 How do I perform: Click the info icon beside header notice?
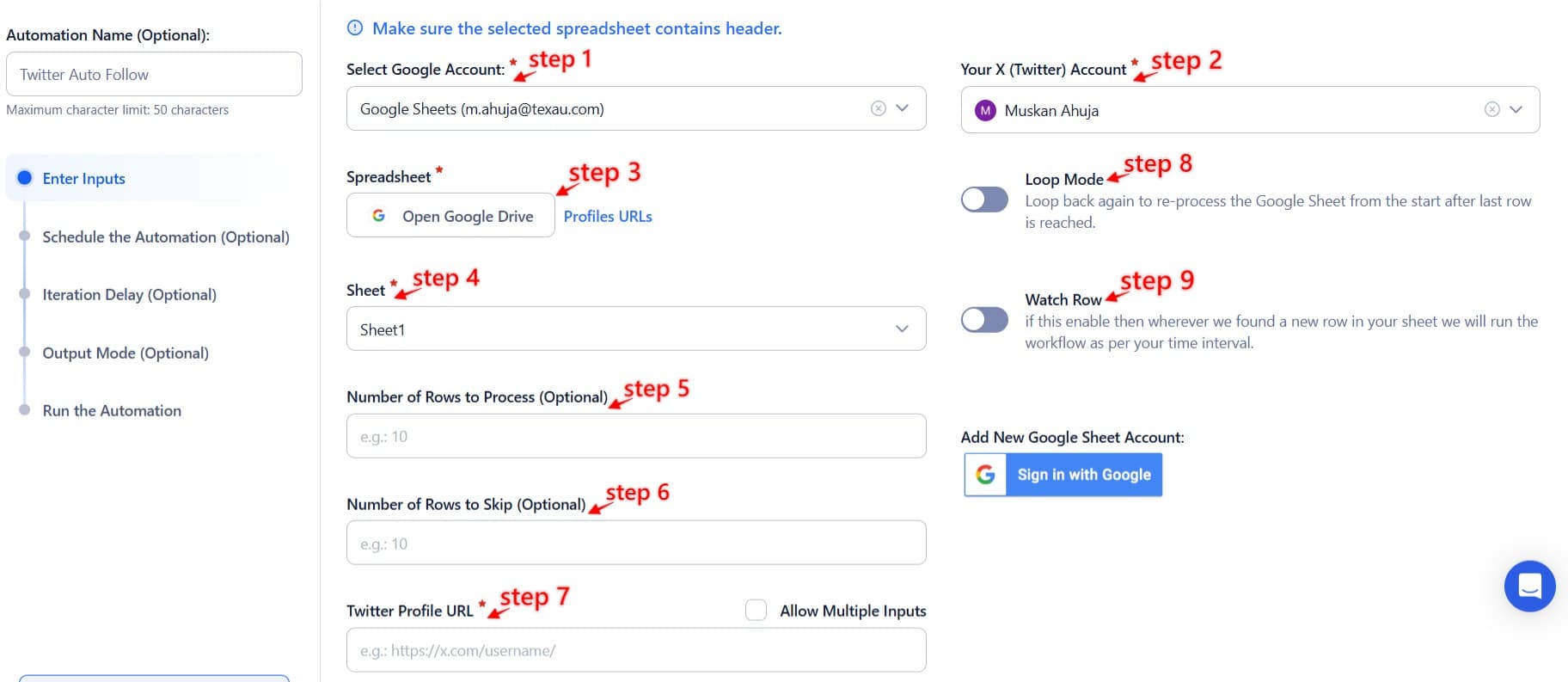[355, 28]
